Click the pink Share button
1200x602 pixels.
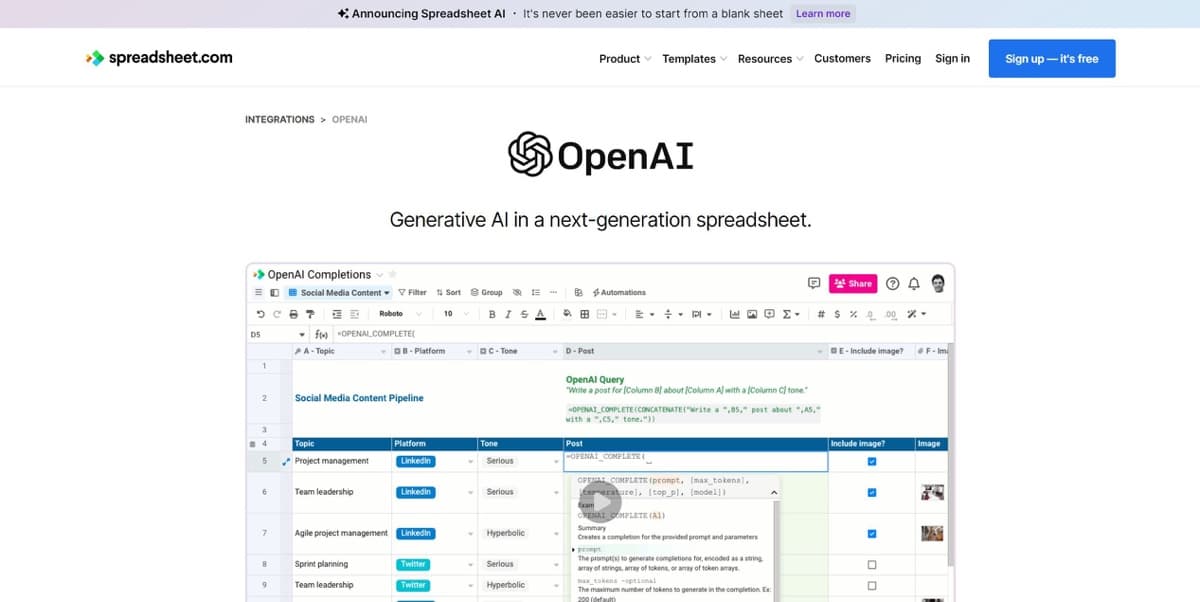point(853,283)
